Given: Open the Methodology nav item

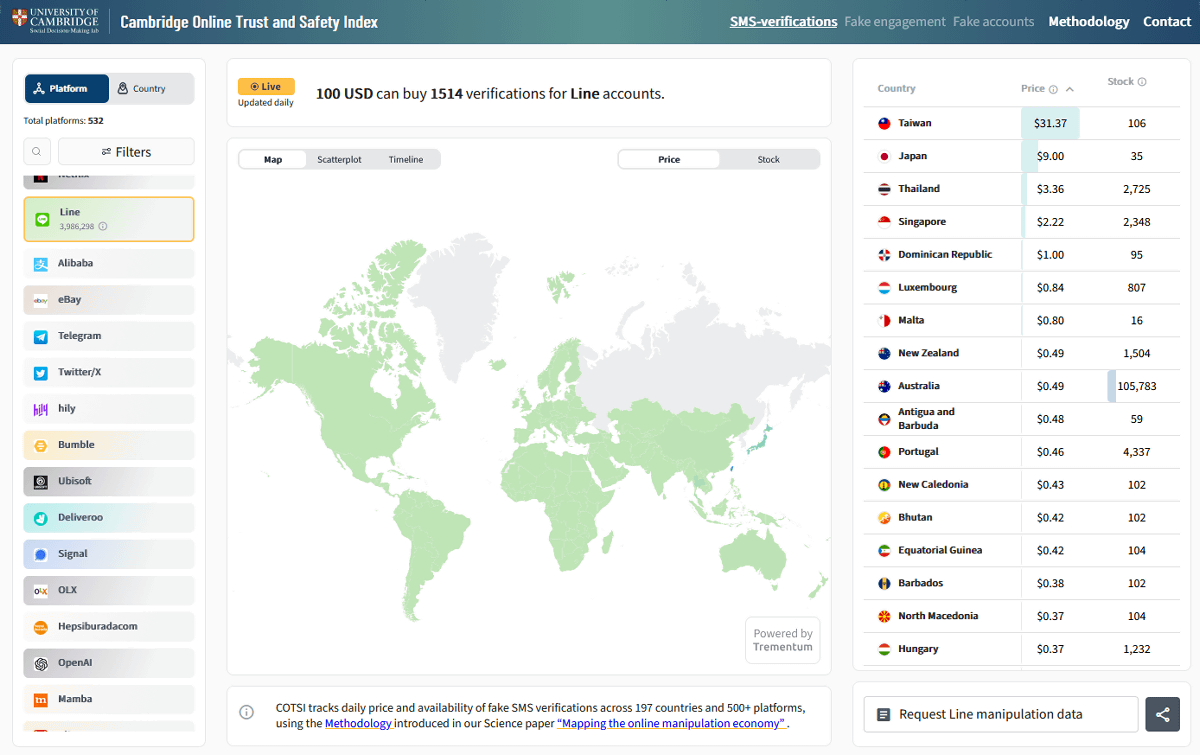Looking at the screenshot, I should click(x=1088, y=22).
